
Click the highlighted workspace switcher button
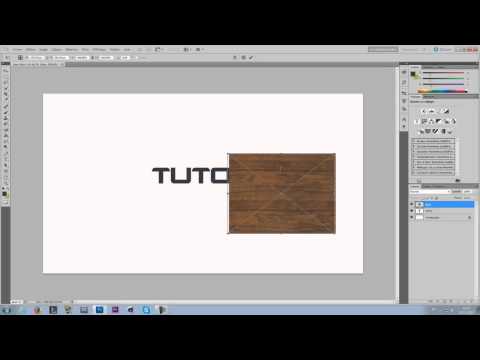[x=383, y=49]
